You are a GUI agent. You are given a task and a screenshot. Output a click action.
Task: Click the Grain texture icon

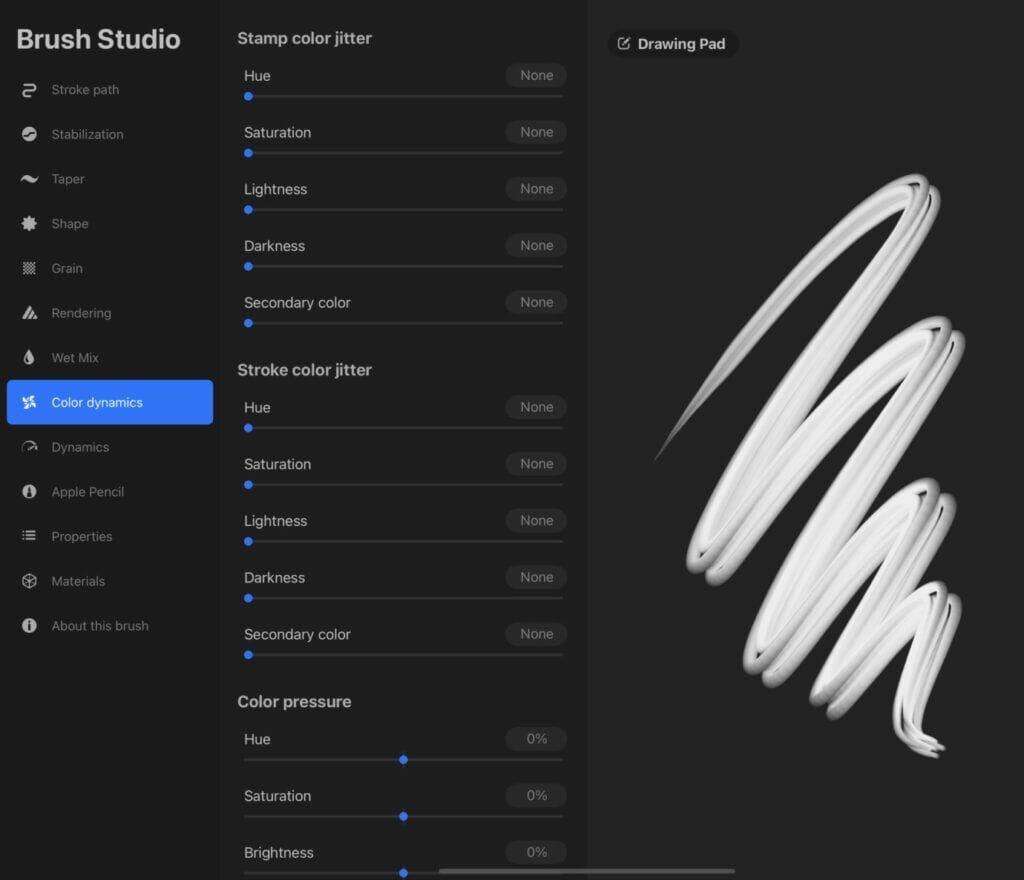(x=29, y=268)
